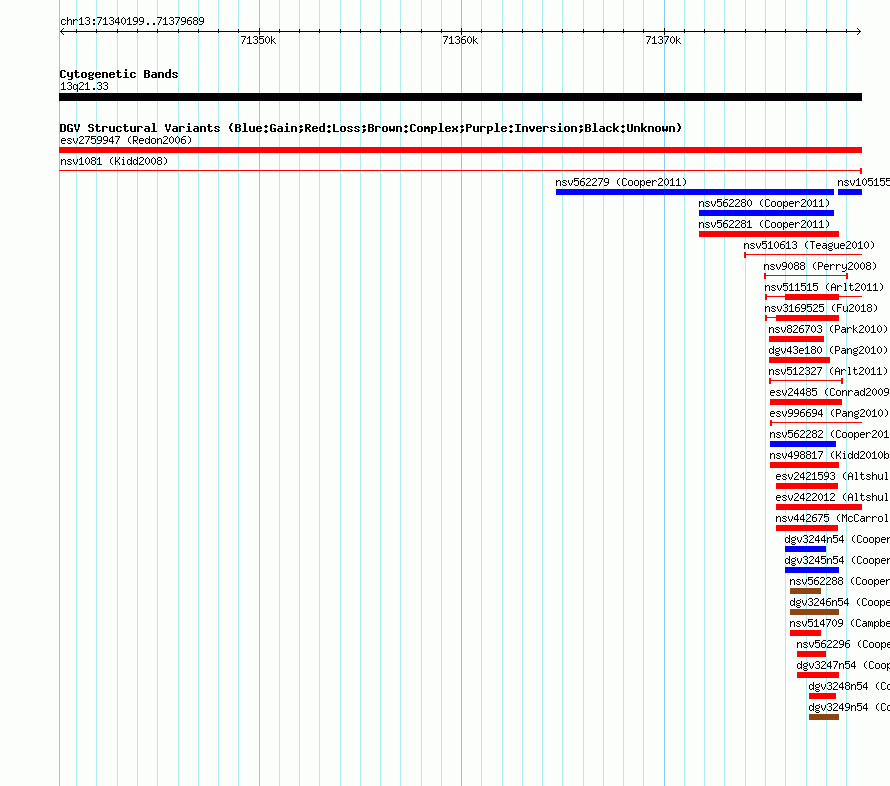Click esv24485 (Conrad2009) variant label
The image size is (890, 786).
(829, 392)
